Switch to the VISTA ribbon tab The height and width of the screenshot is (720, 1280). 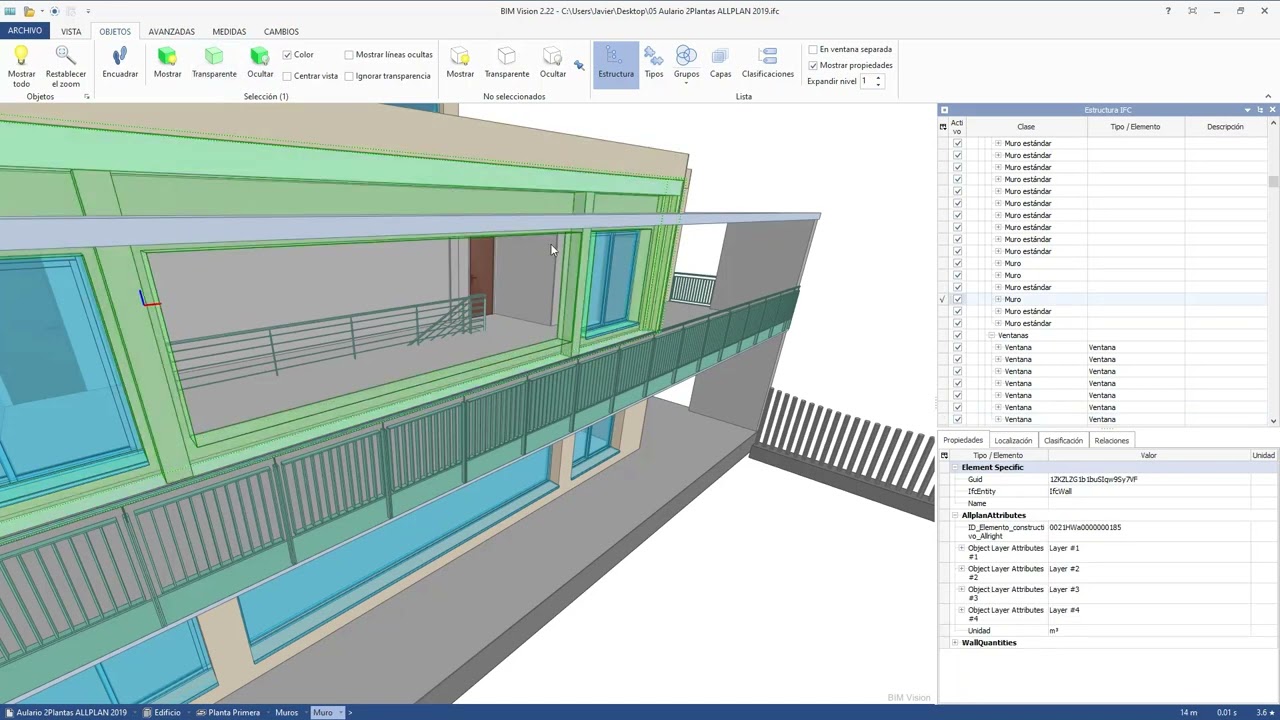(x=71, y=31)
